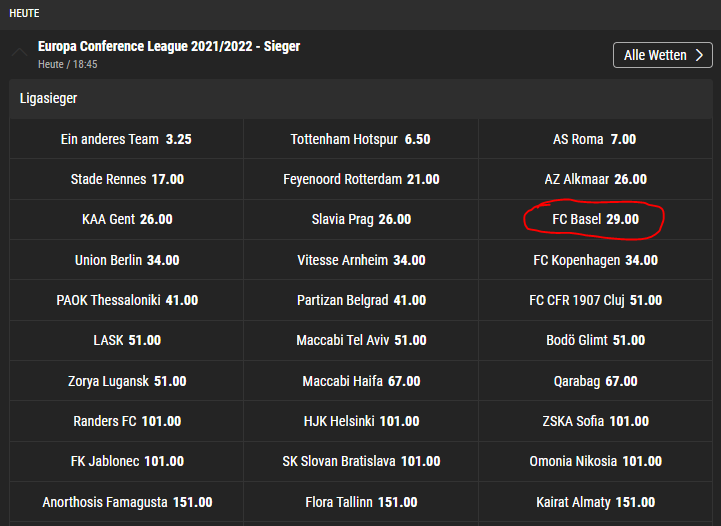Click the Ligasieger market header
Image resolution: width=721 pixels, height=526 pixels.
pyautogui.click(x=361, y=99)
